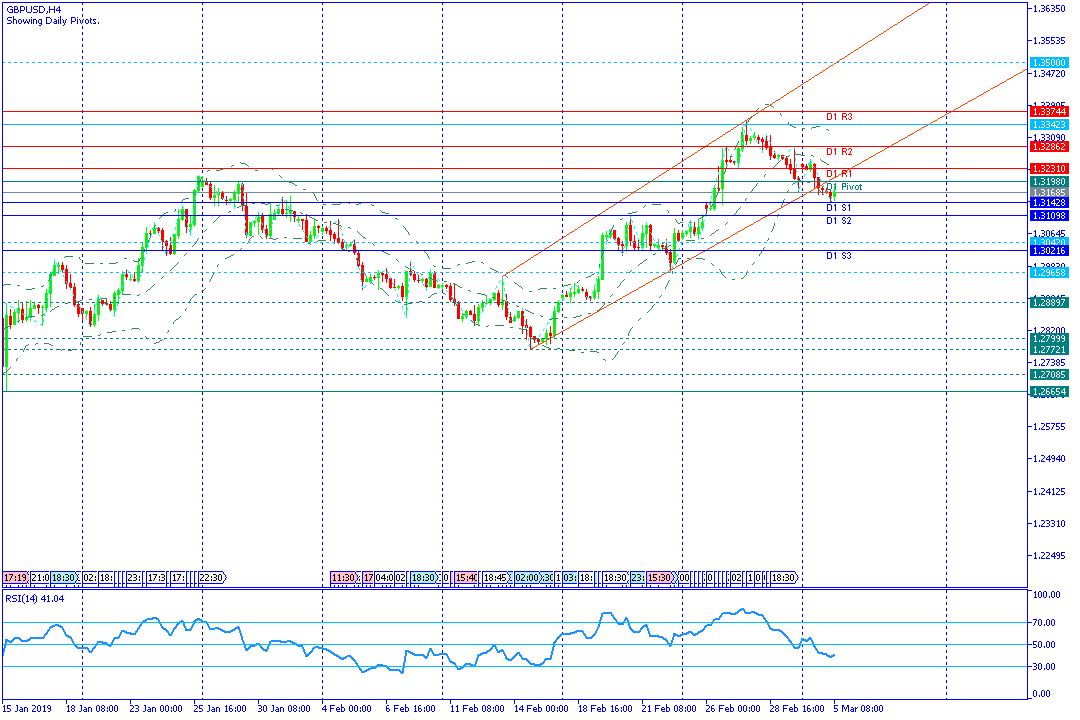Click the 1.33423 price tag
1080x720 pixels.
1049,125
